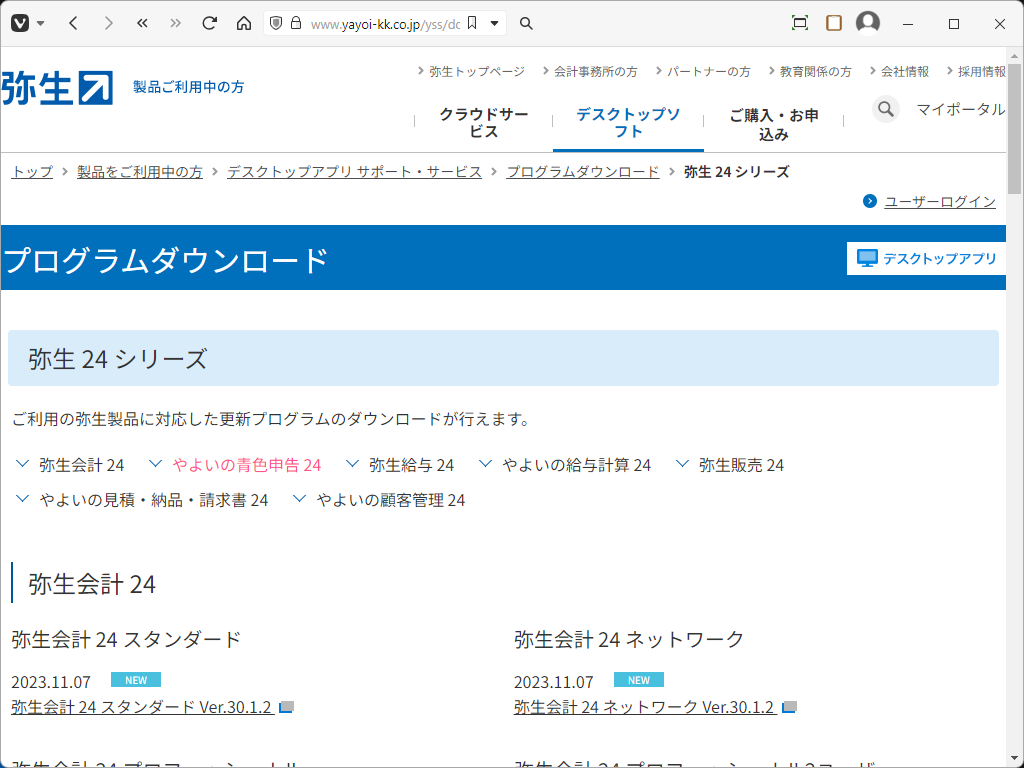Click chevron beside 弥生販売 24
Viewport: 1024px width, 768px height.
coord(682,464)
